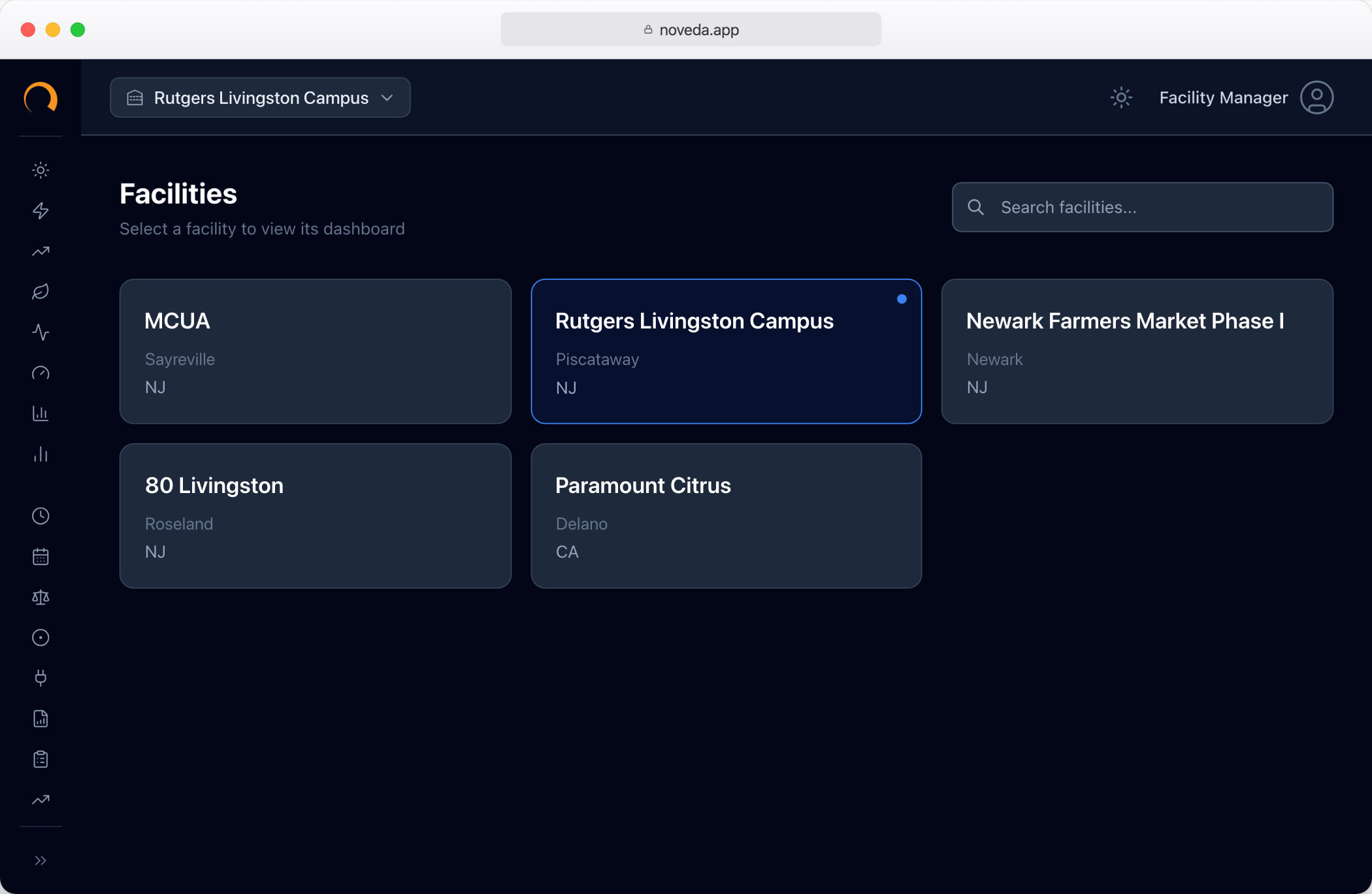The width and height of the screenshot is (1372, 894).
Task: Open the circle dot target icon
Action: click(x=41, y=637)
